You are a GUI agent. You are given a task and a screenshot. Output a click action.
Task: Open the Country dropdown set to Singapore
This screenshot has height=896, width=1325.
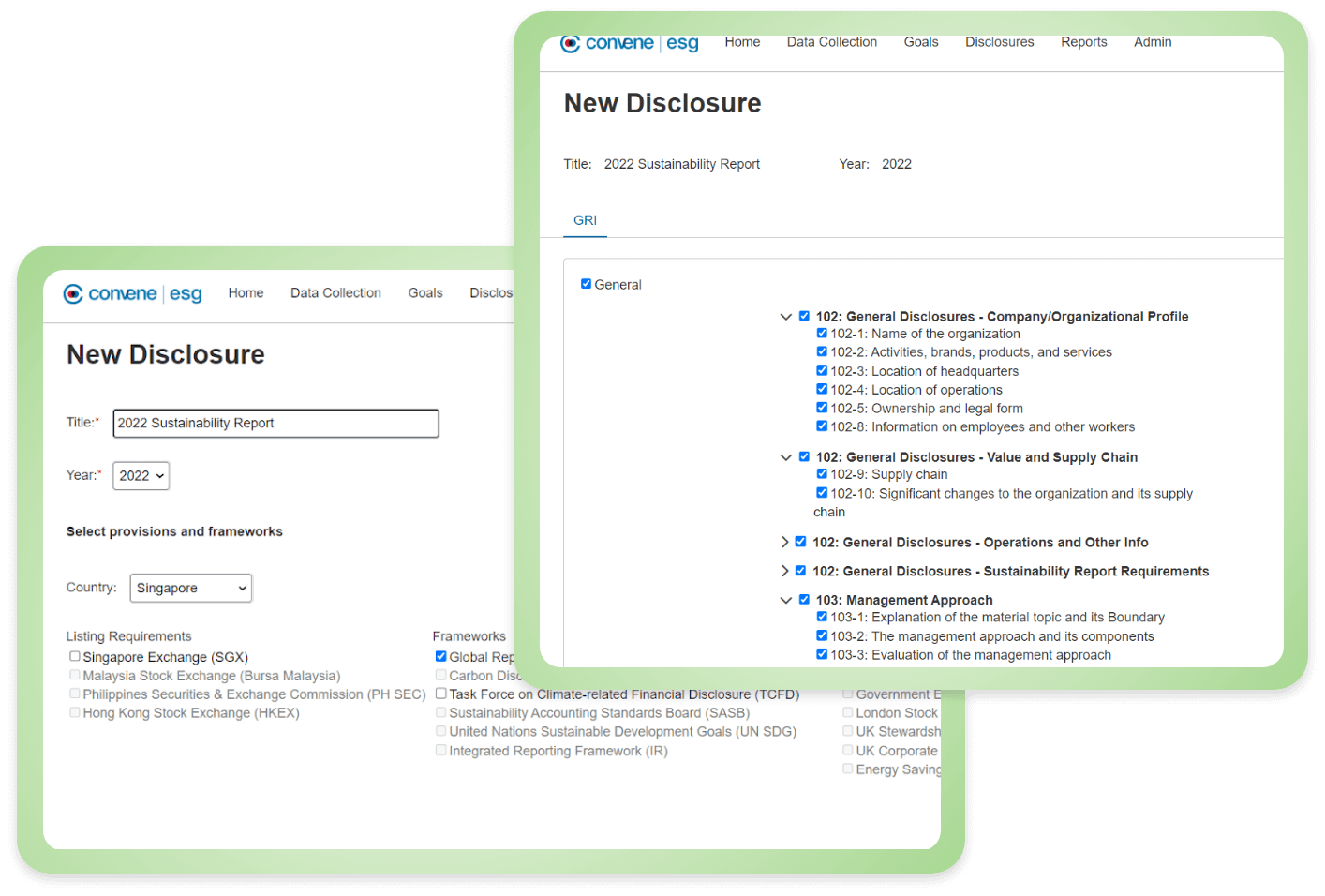190,589
